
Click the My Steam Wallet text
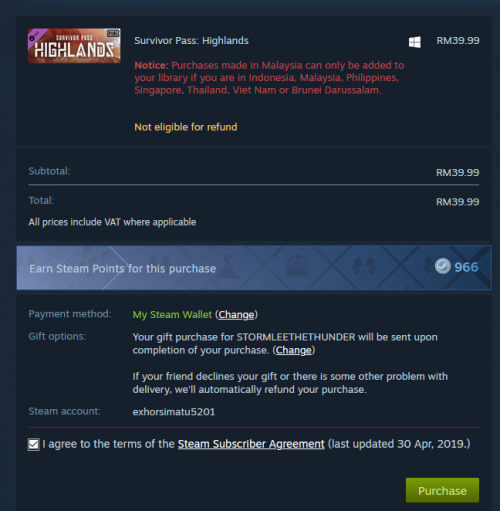[x=172, y=315]
